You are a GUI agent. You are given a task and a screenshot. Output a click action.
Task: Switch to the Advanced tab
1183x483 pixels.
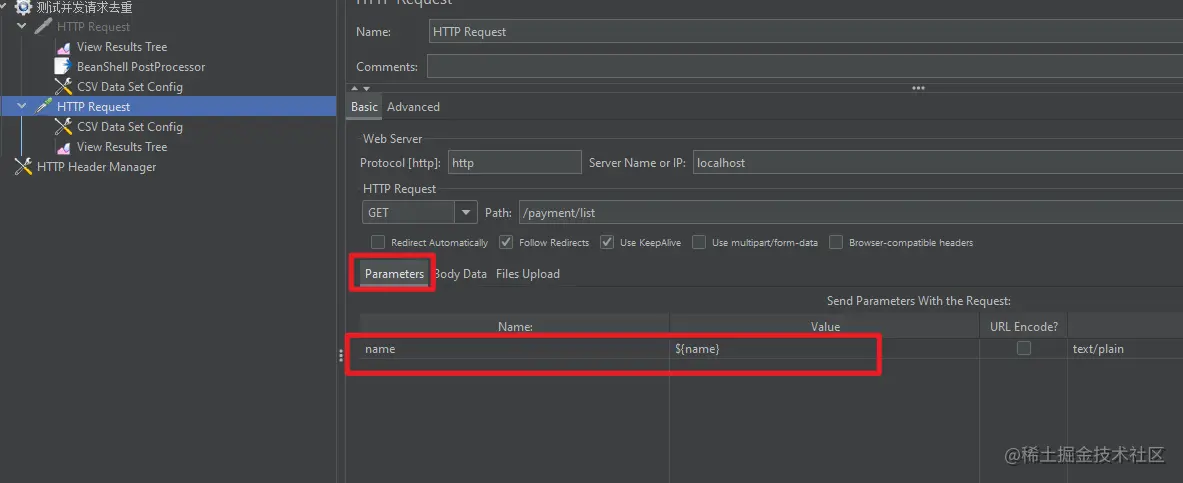click(x=413, y=106)
